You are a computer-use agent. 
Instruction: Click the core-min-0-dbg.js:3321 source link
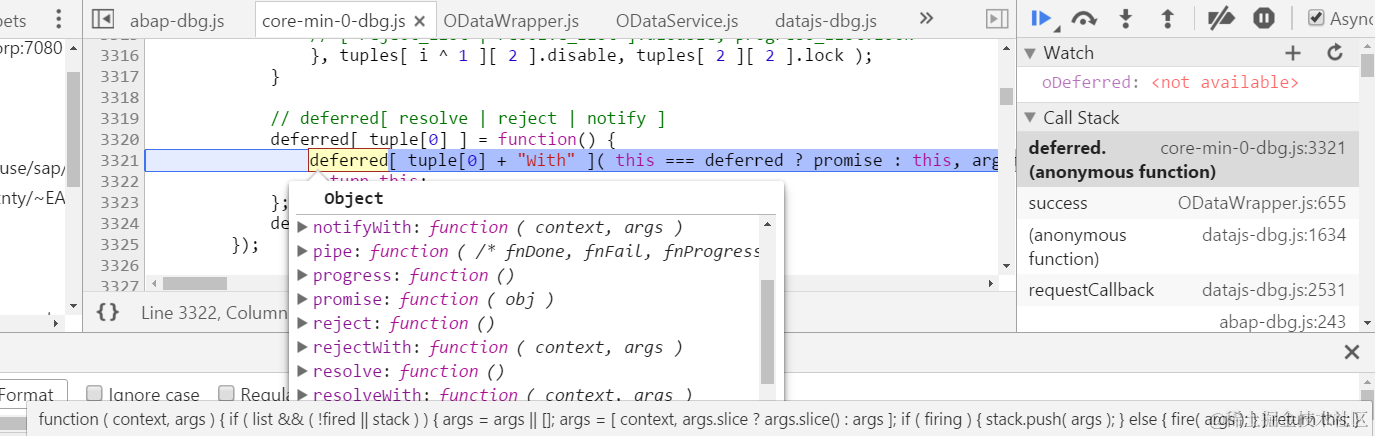1253,148
